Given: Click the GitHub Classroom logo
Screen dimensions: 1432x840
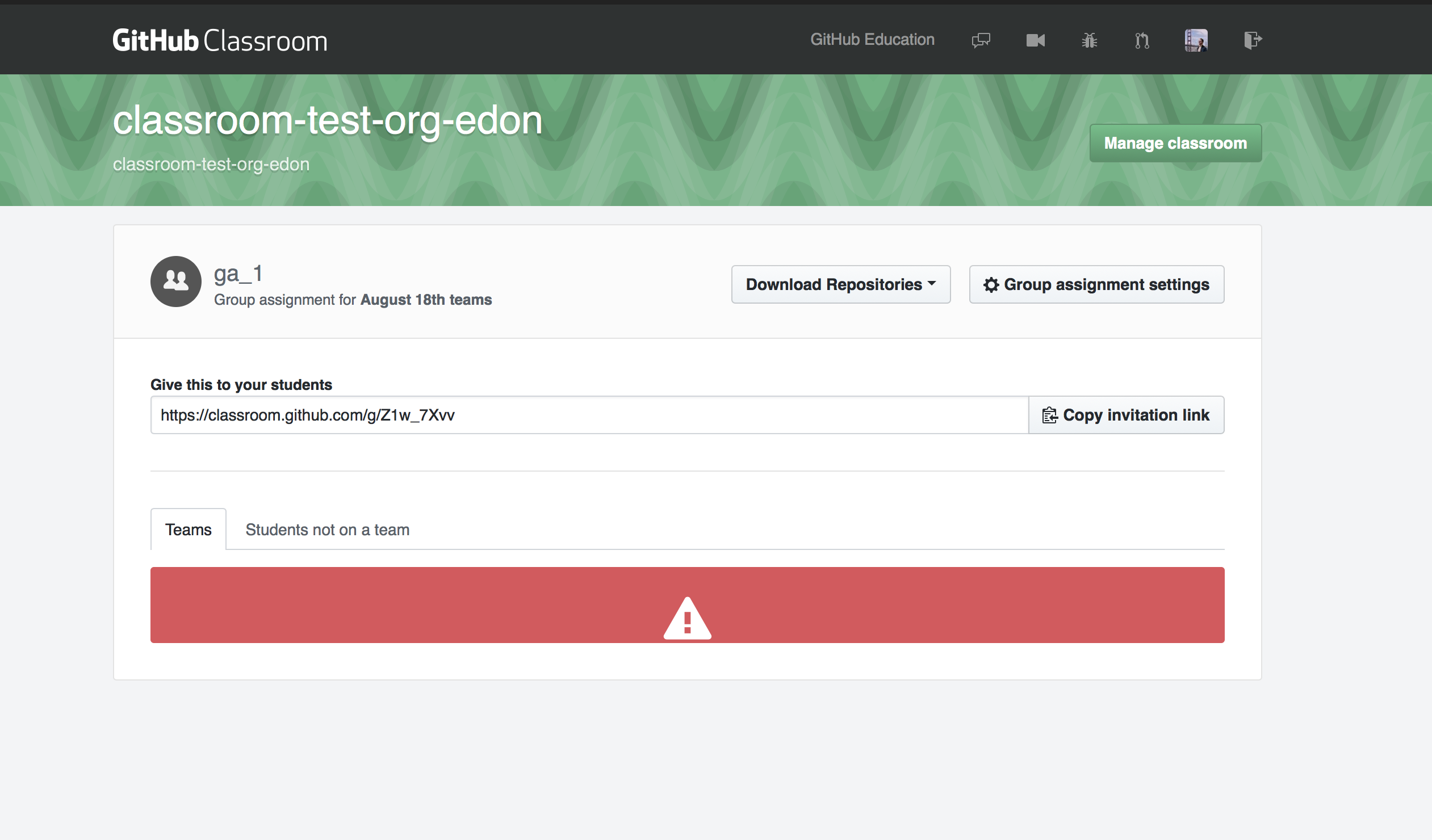Looking at the screenshot, I should coord(220,40).
